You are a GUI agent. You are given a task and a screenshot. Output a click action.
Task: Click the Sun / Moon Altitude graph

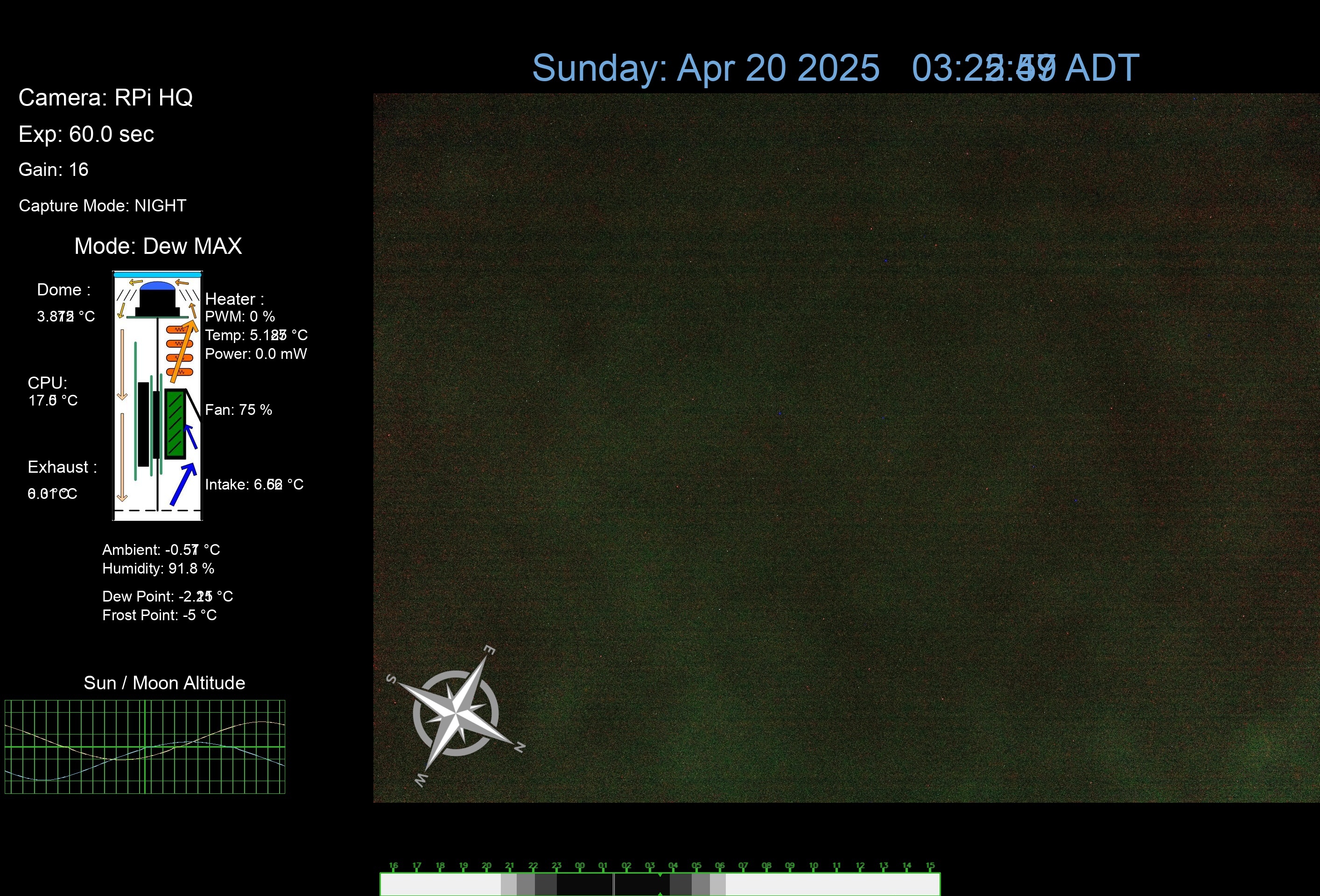point(145,746)
